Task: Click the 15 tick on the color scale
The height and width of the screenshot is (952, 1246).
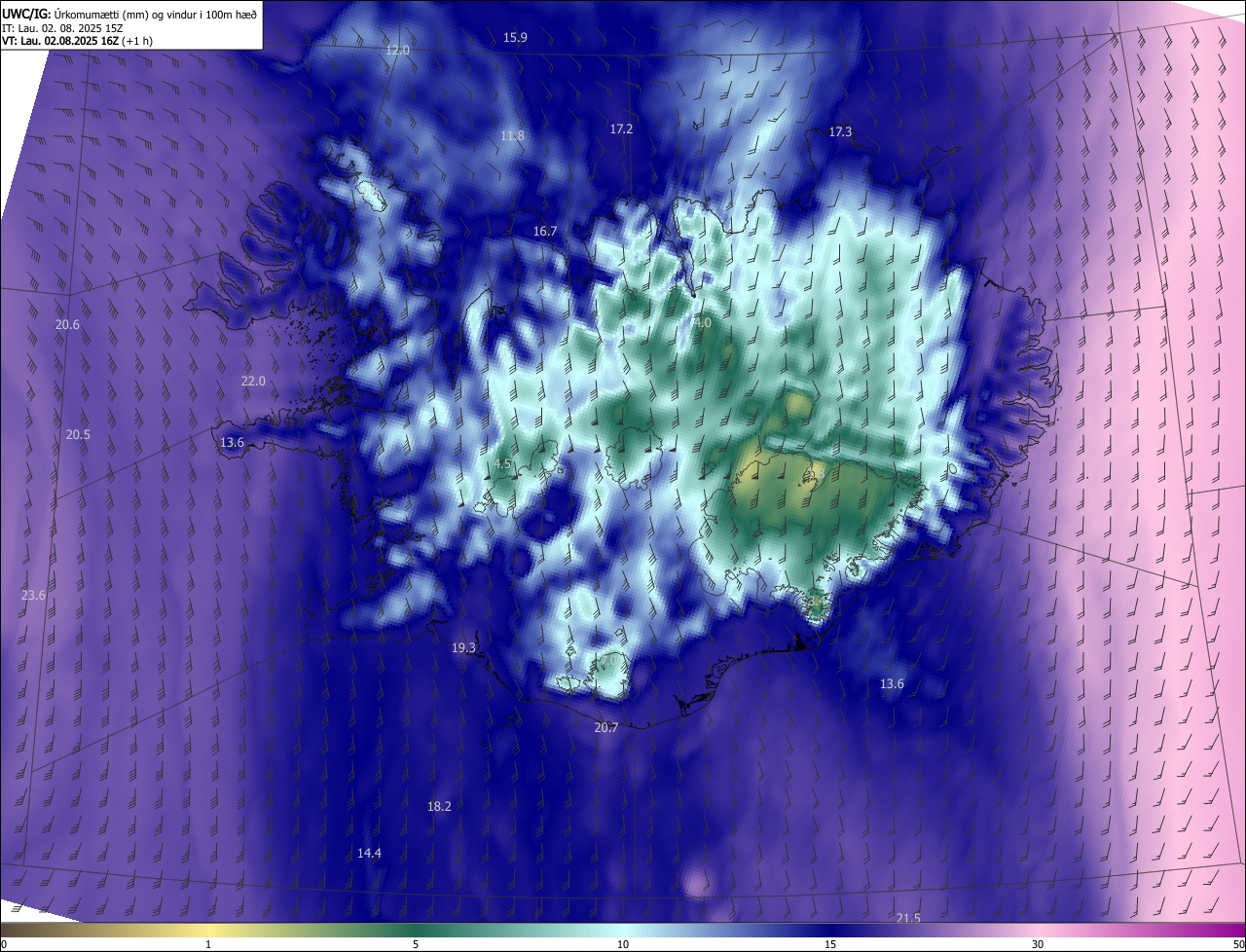Action: (x=830, y=944)
